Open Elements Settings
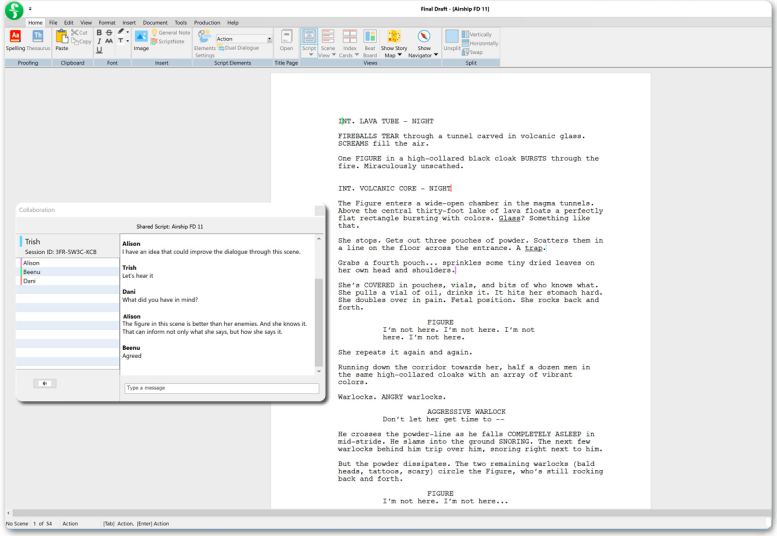 204,43
